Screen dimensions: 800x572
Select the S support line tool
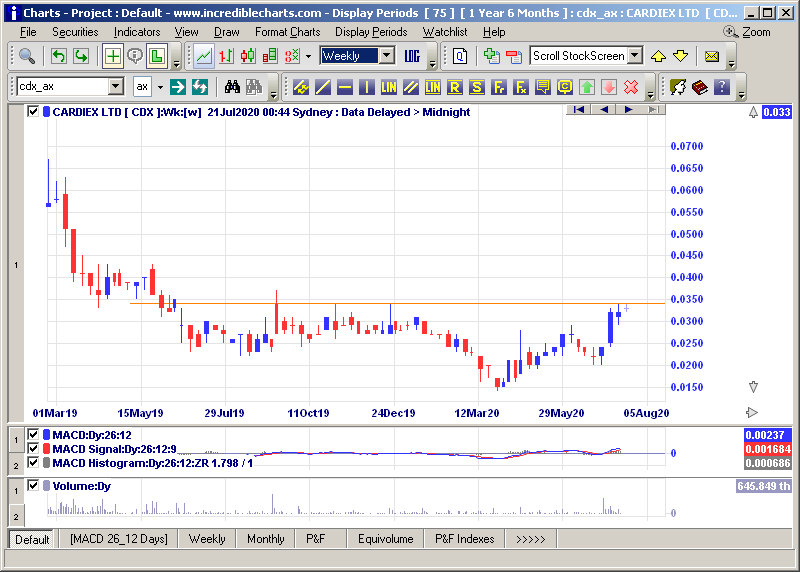(477, 87)
